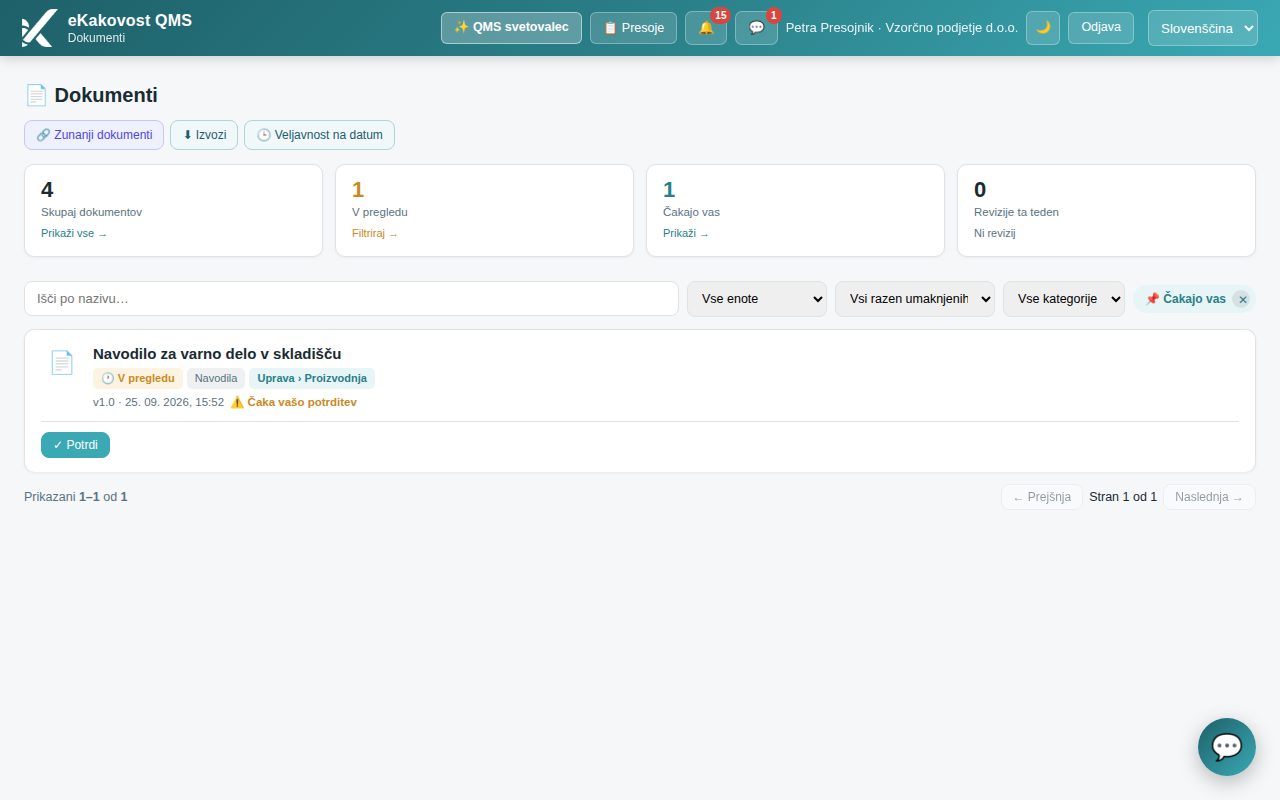Screen dimensions: 1280x800
Task: Open the messages speech bubble
Action: click(x=756, y=28)
